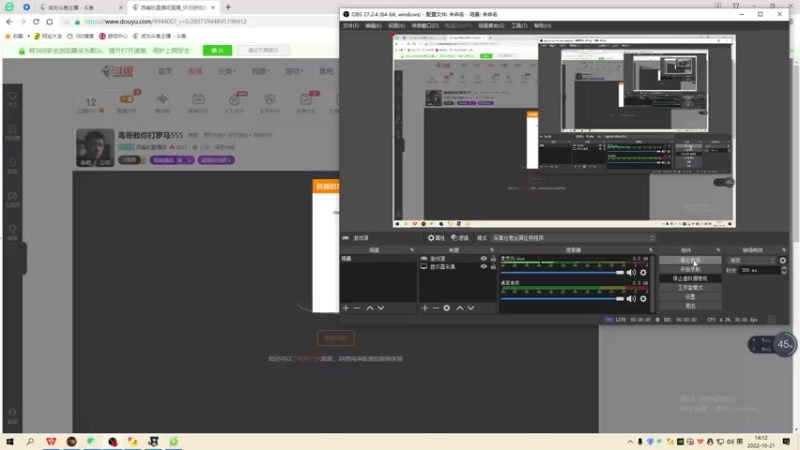The height and width of the screenshot is (450, 800).
Task: Click the Douyu 首页 navigation link
Action: [x=165, y=71]
